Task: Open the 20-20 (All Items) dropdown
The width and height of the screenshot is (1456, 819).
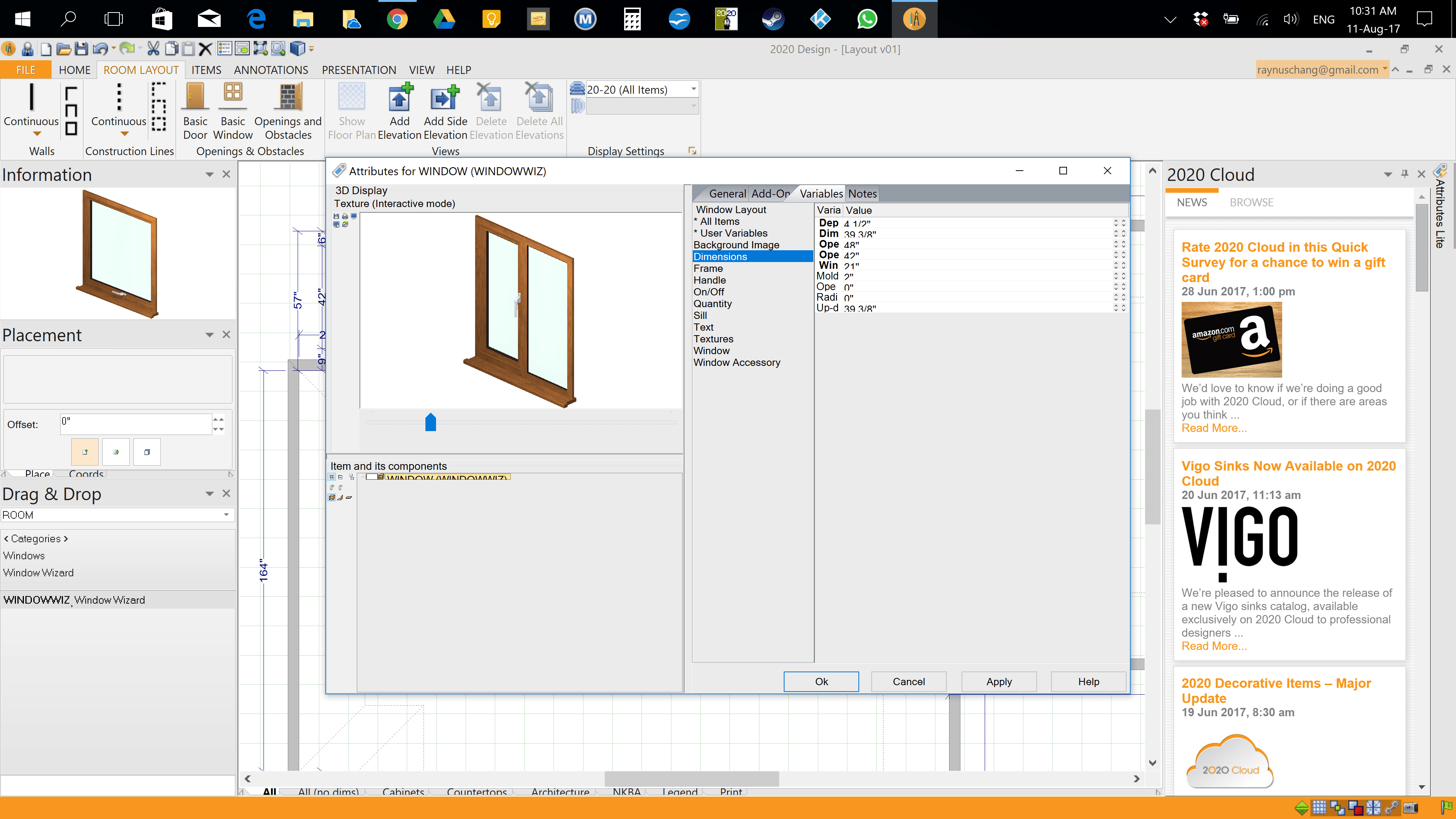Action: pyautogui.click(x=693, y=89)
